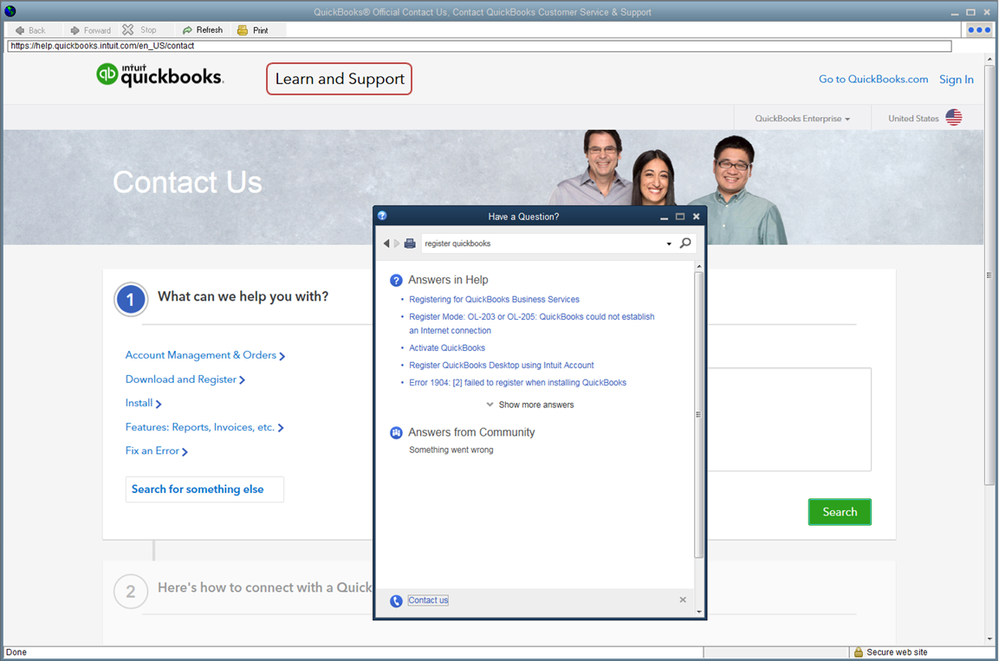The height and width of the screenshot is (661, 999).
Task: Click the US flag icon
Action: pyautogui.click(x=954, y=117)
